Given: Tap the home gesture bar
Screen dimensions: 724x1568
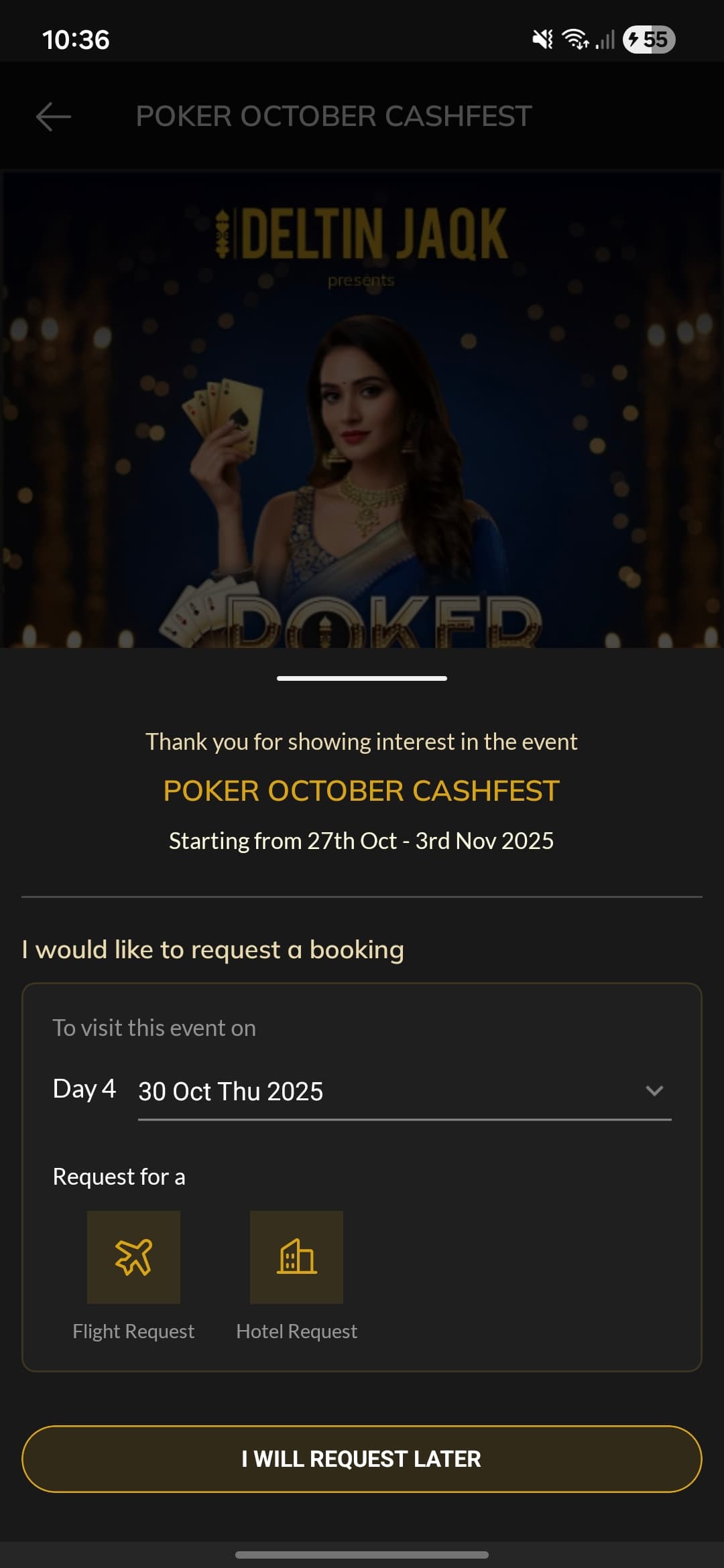Looking at the screenshot, I should (362, 1555).
